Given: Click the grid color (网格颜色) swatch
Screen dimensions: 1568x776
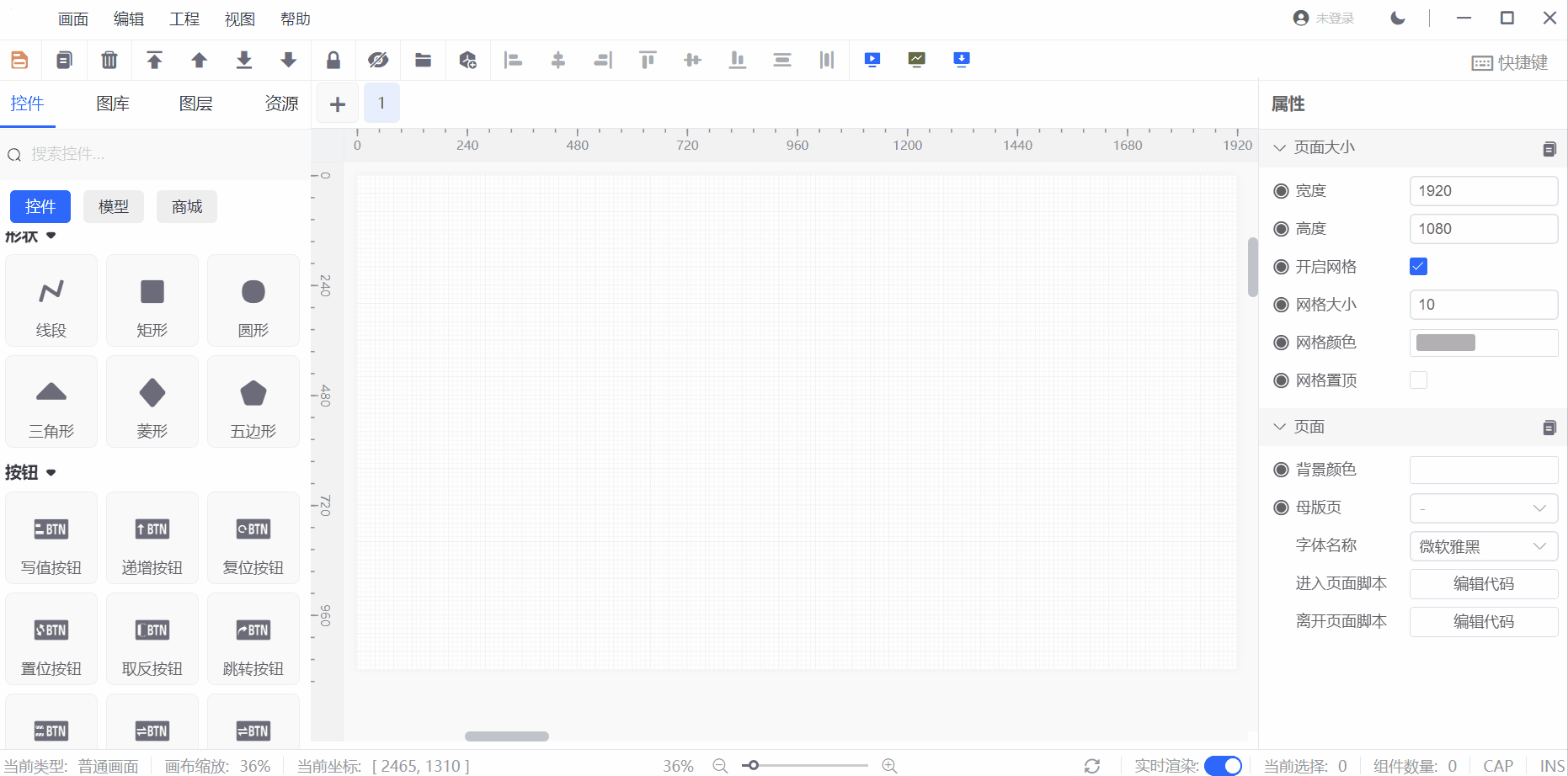Looking at the screenshot, I should click(x=1446, y=343).
